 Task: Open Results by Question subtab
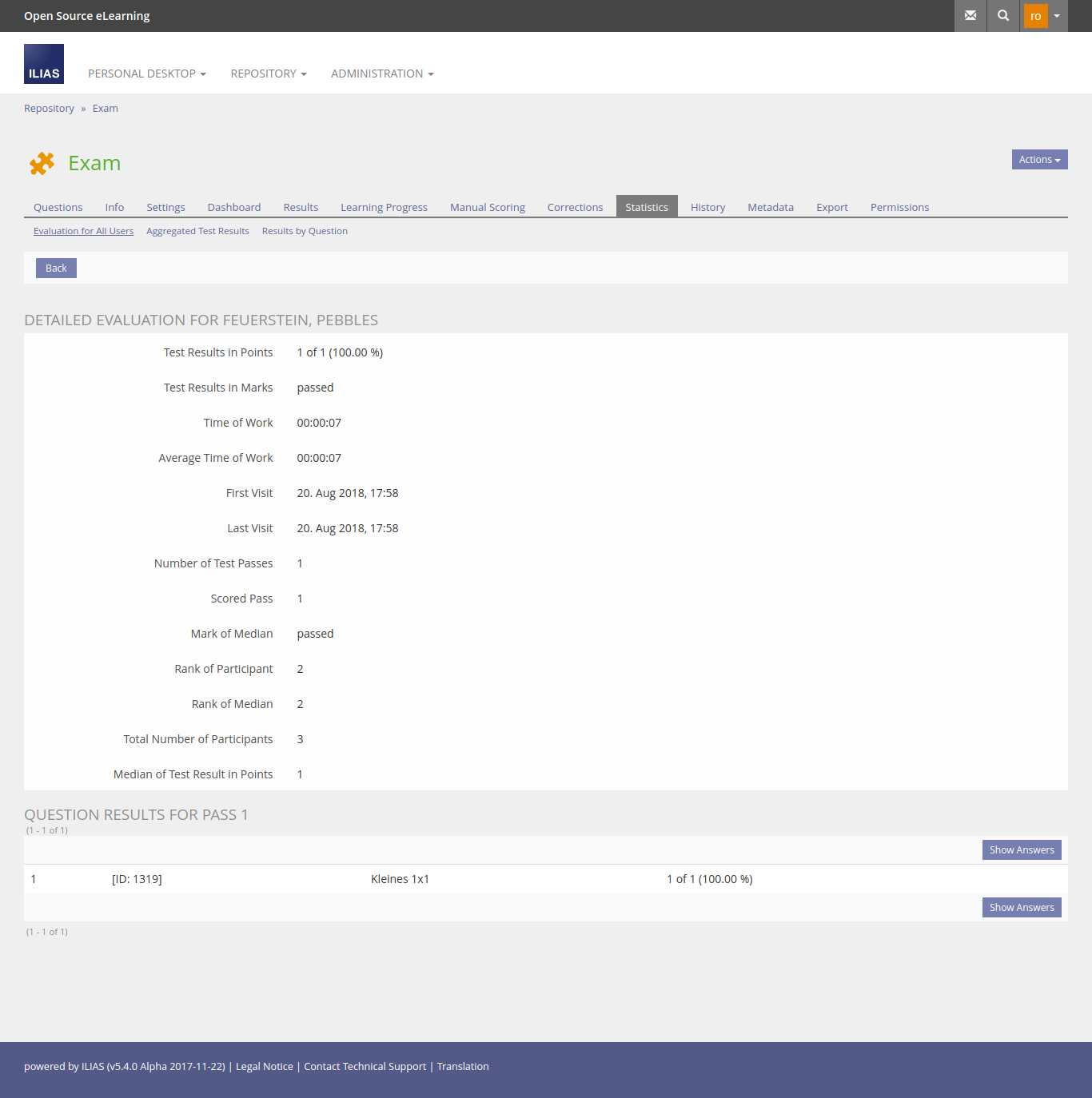(305, 231)
